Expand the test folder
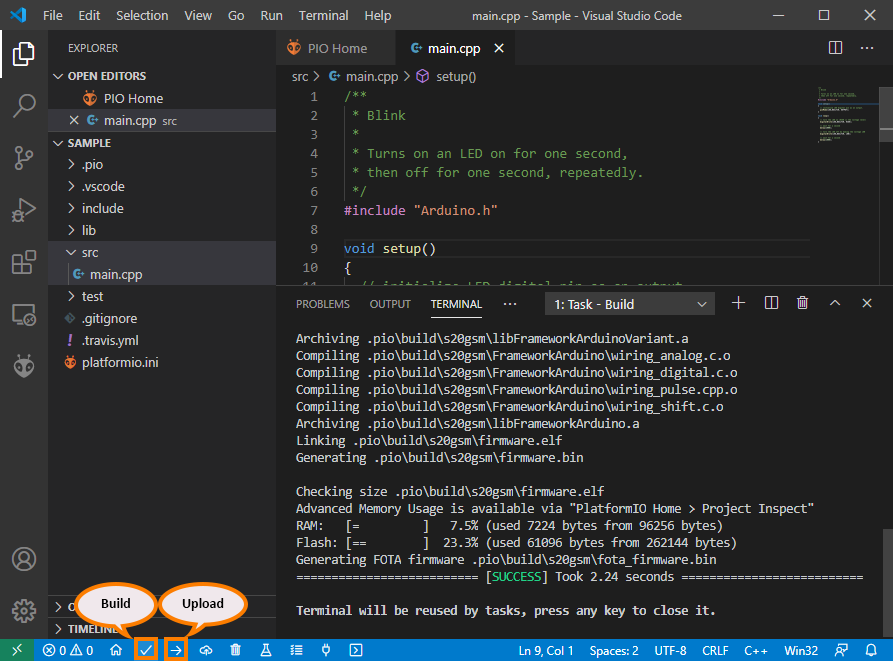The width and height of the screenshot is (893, 661). (162, 296)
